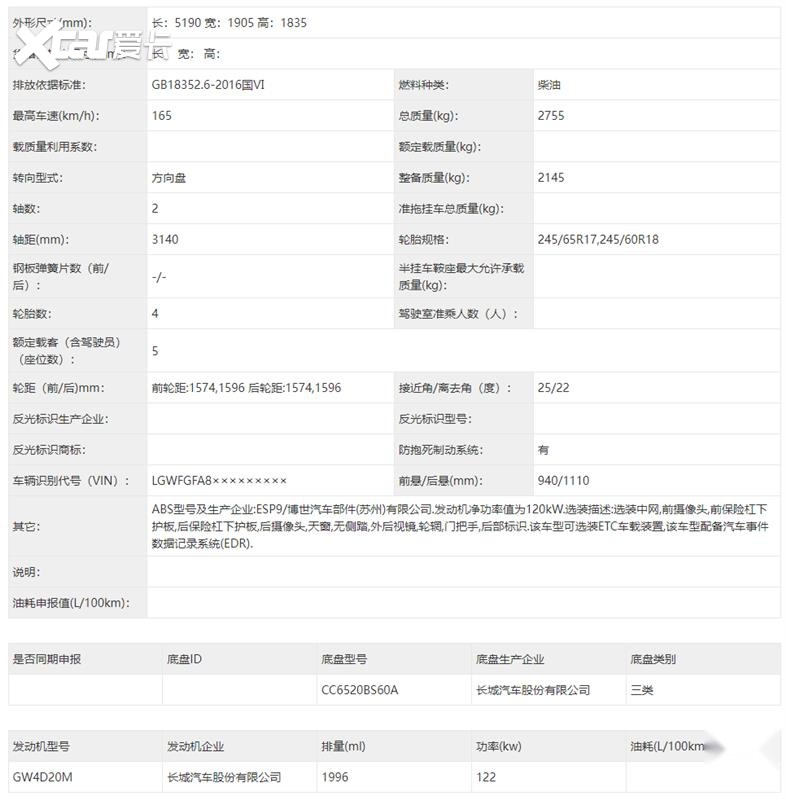Click the GB18352.6-2016国VI emission standard value
This screenshot has width=786, height=800.
click(208, 85)
